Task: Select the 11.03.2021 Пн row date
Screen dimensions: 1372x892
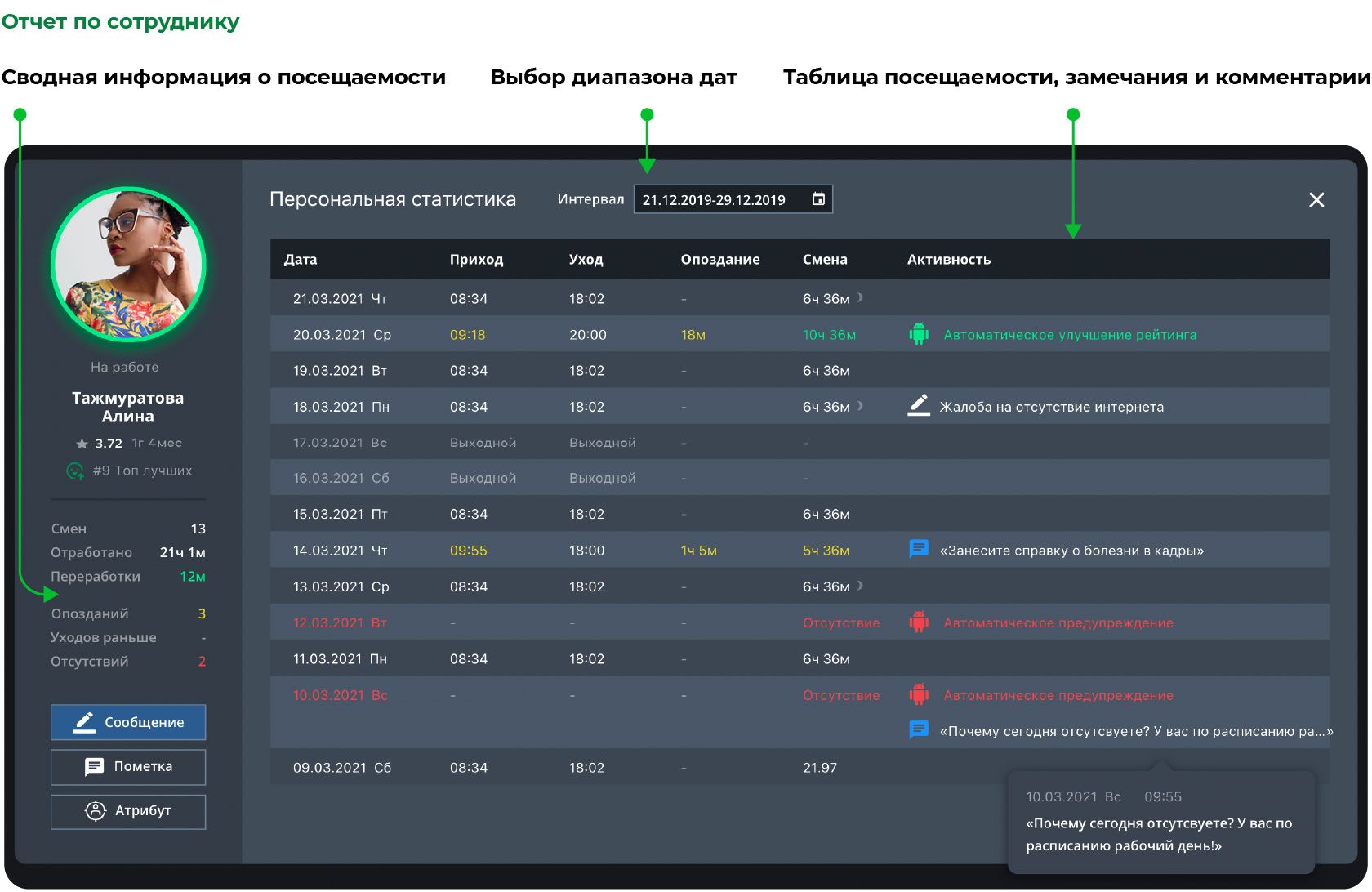Action: pos(340,659)
